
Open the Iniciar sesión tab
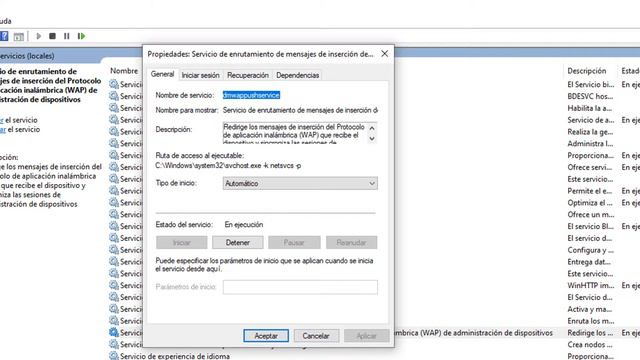[200, 75]
